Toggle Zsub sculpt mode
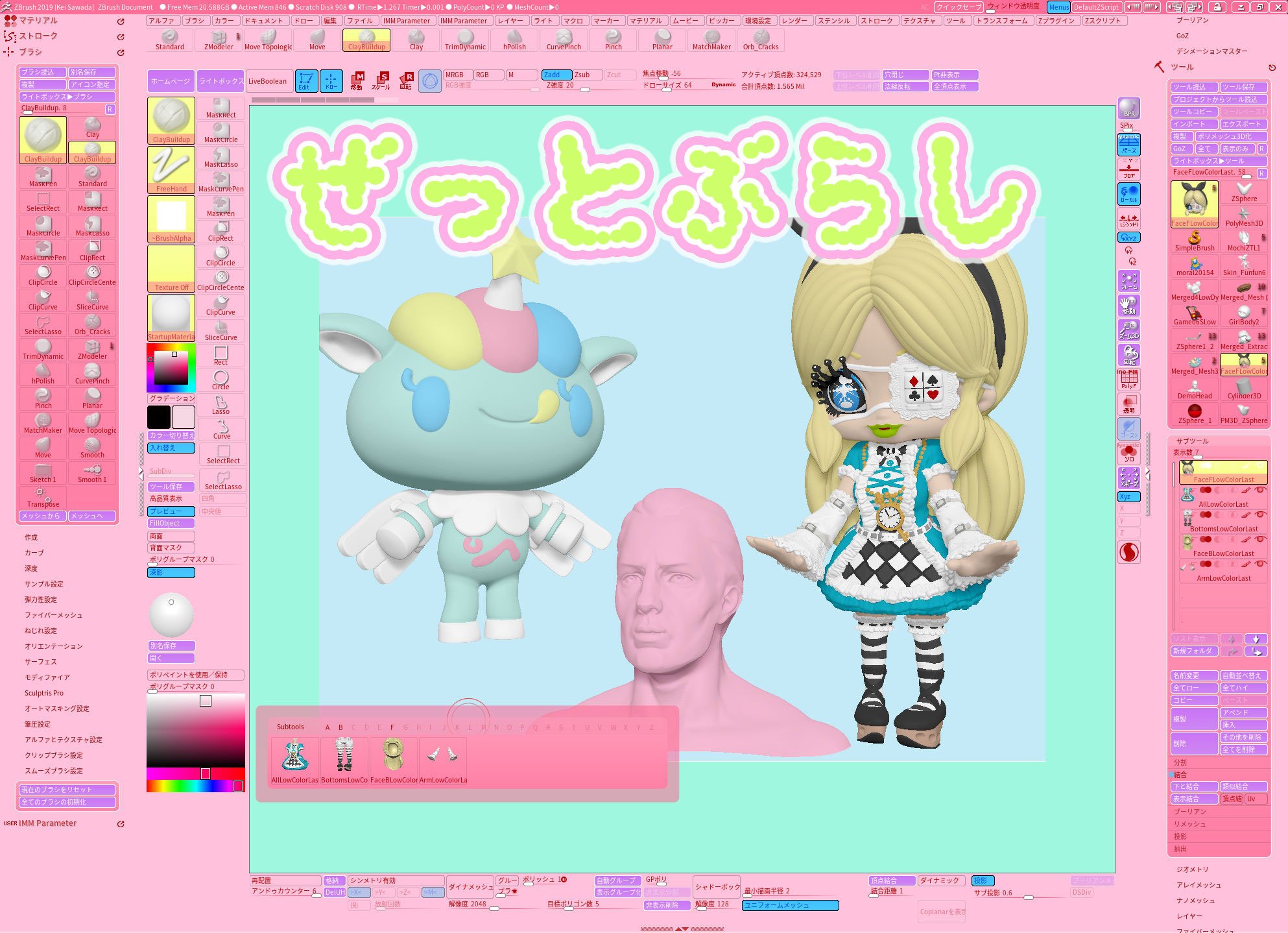Image resolution: width=1288 pixels, height=933 pixels. [588, 75]
